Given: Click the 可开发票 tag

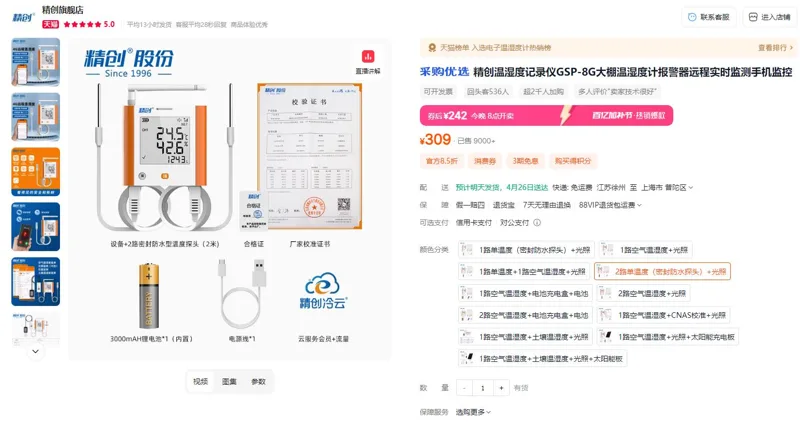Looking at the screenshot, I should 438,91.
